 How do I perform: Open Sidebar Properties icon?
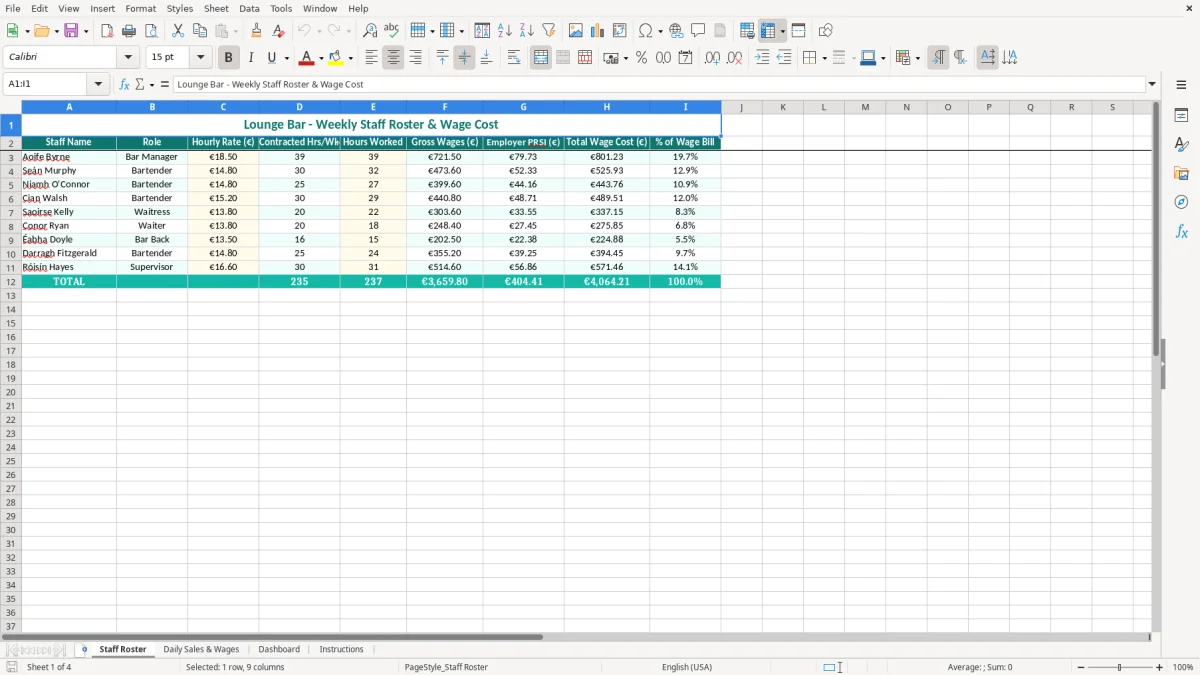(x=1181, y=115)
